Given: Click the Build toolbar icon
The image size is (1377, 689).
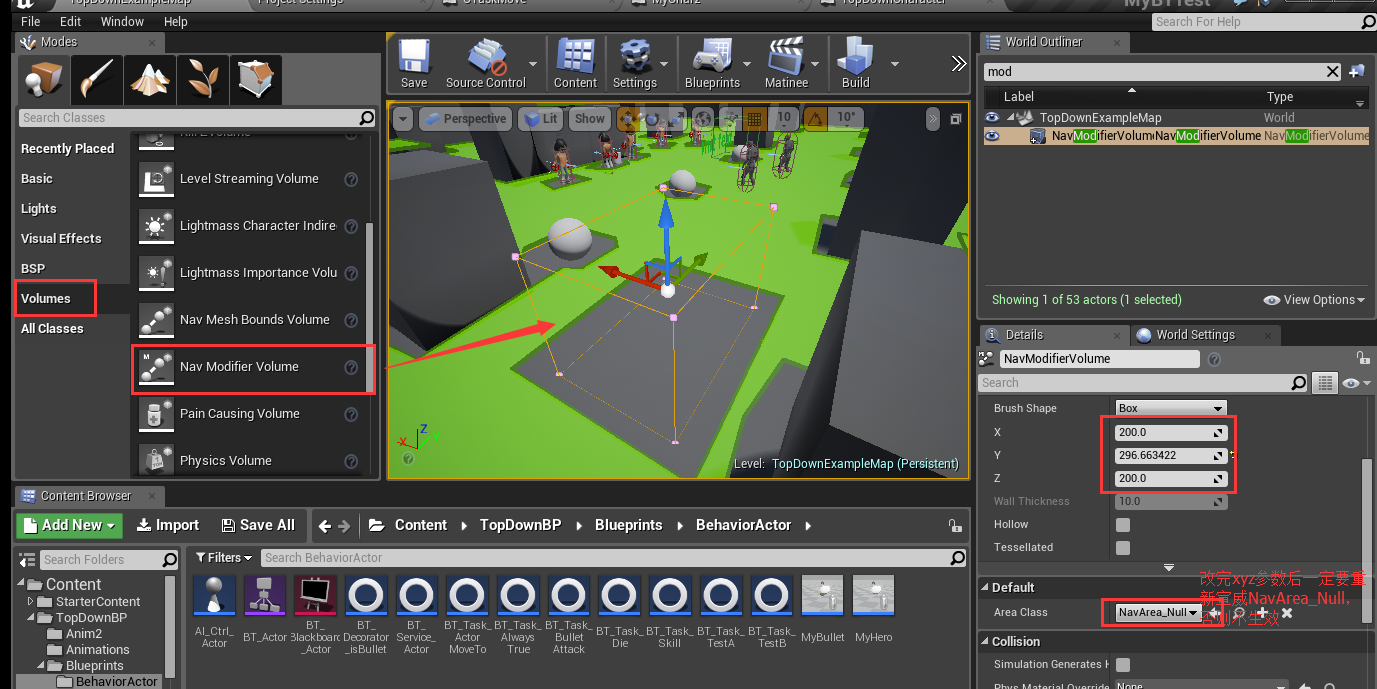Looking at the screenshot, I should (x=856, y=64).
